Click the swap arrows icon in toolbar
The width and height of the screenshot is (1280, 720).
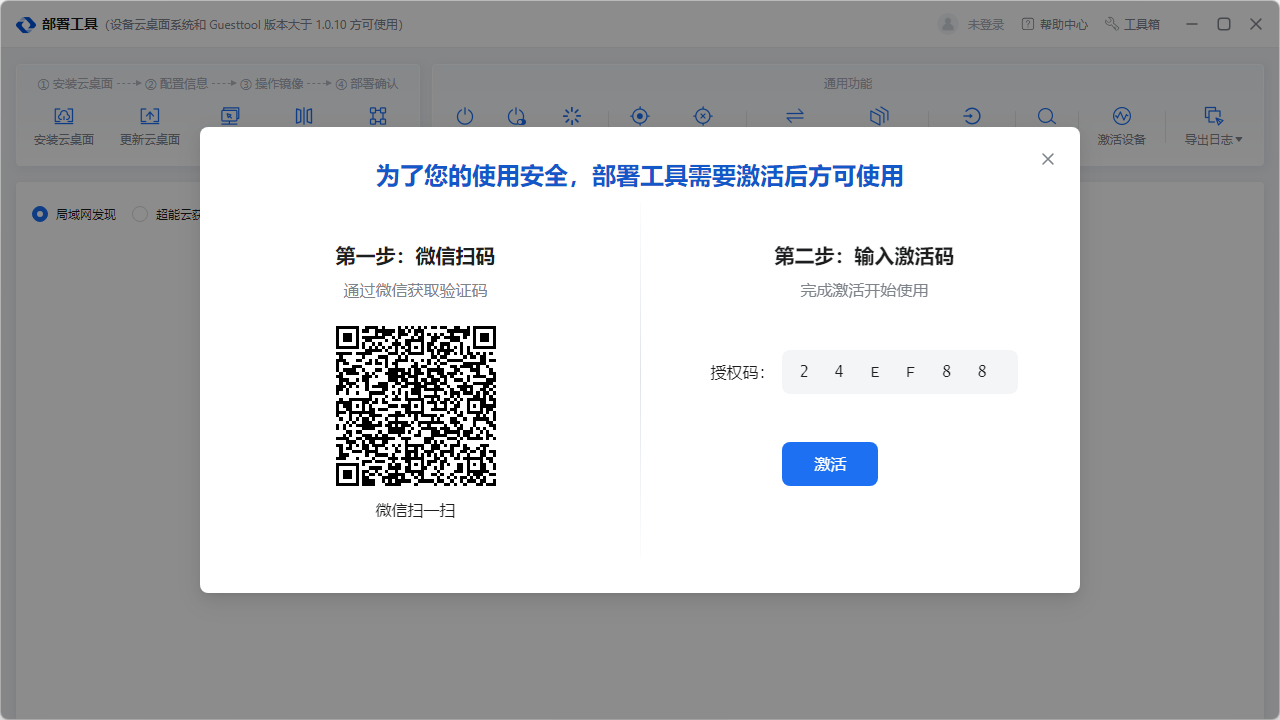[x=795, y=116]
